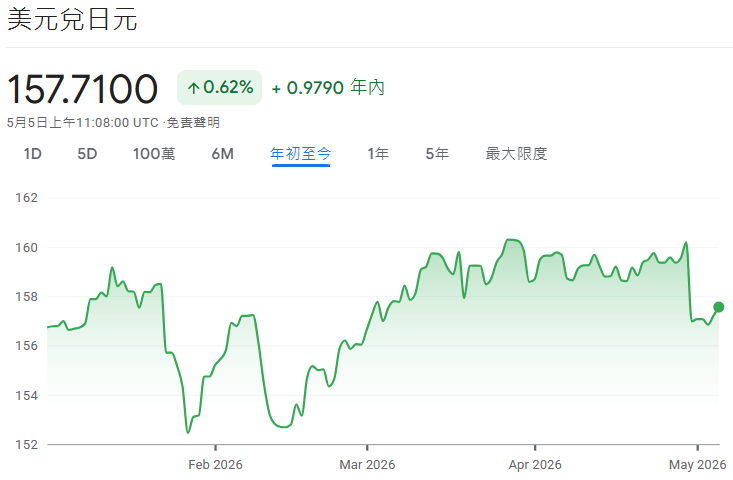
Task: Show the 最大限度 range
Action: coord(516,154)
